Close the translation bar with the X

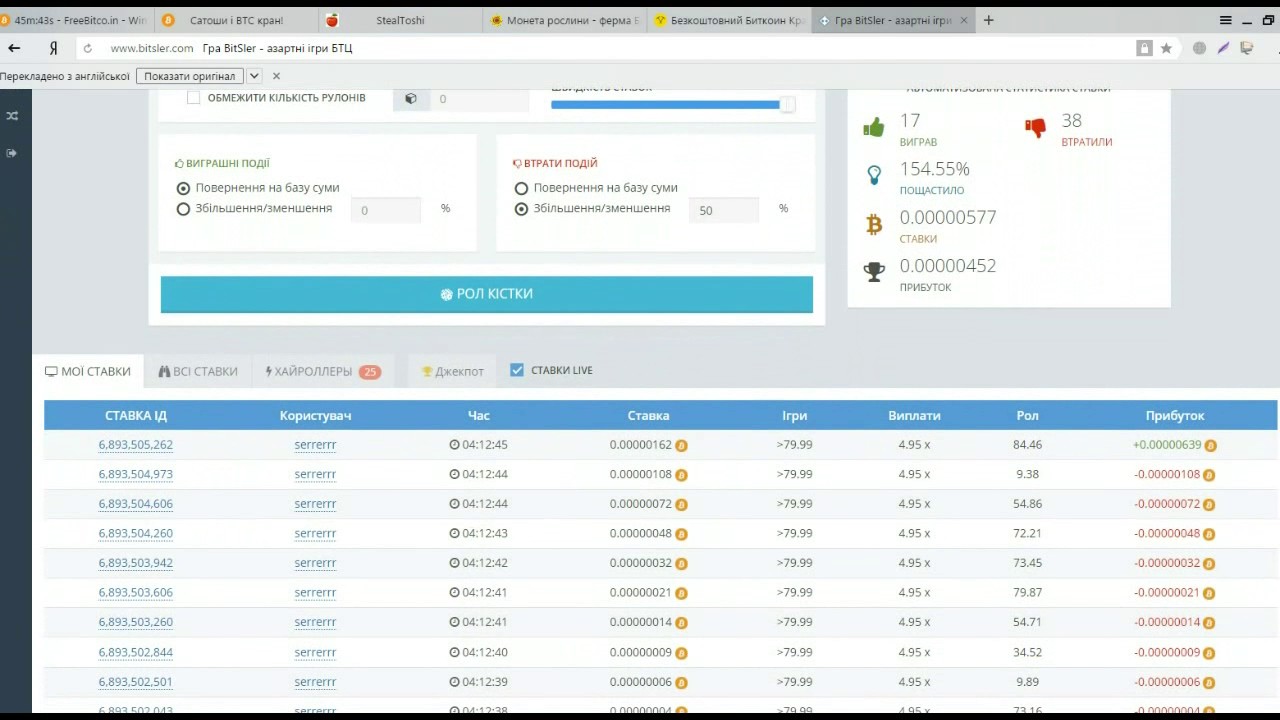[x=277, y=76]
